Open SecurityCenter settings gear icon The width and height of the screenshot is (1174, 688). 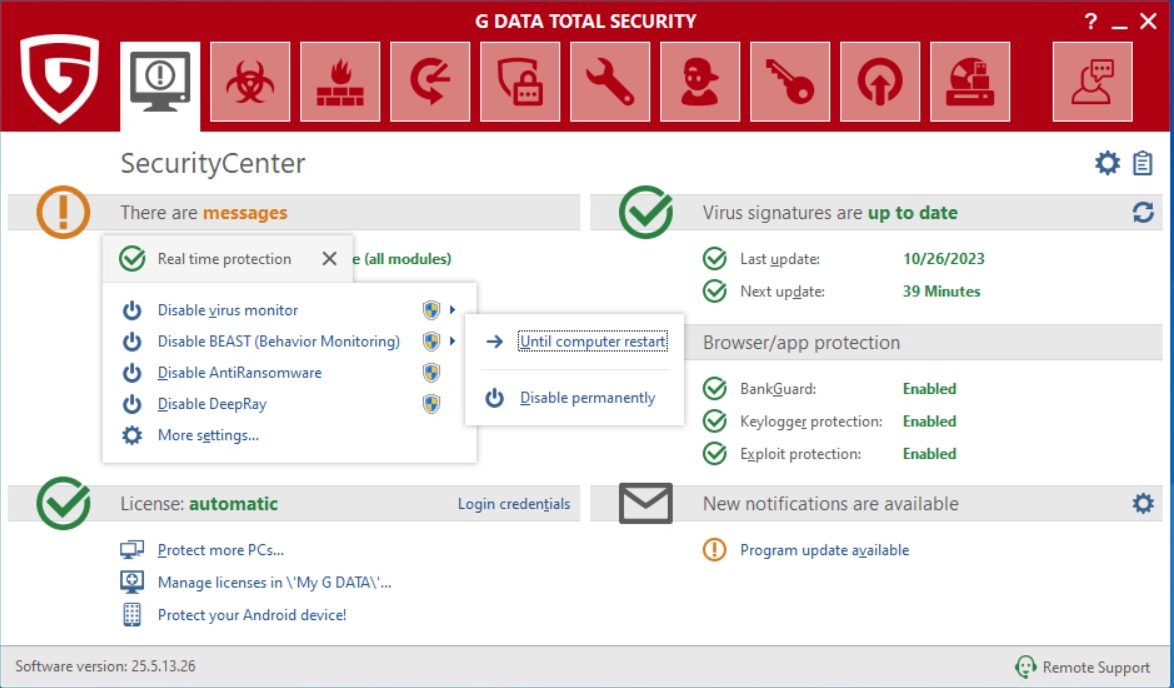coord(1107,162)
